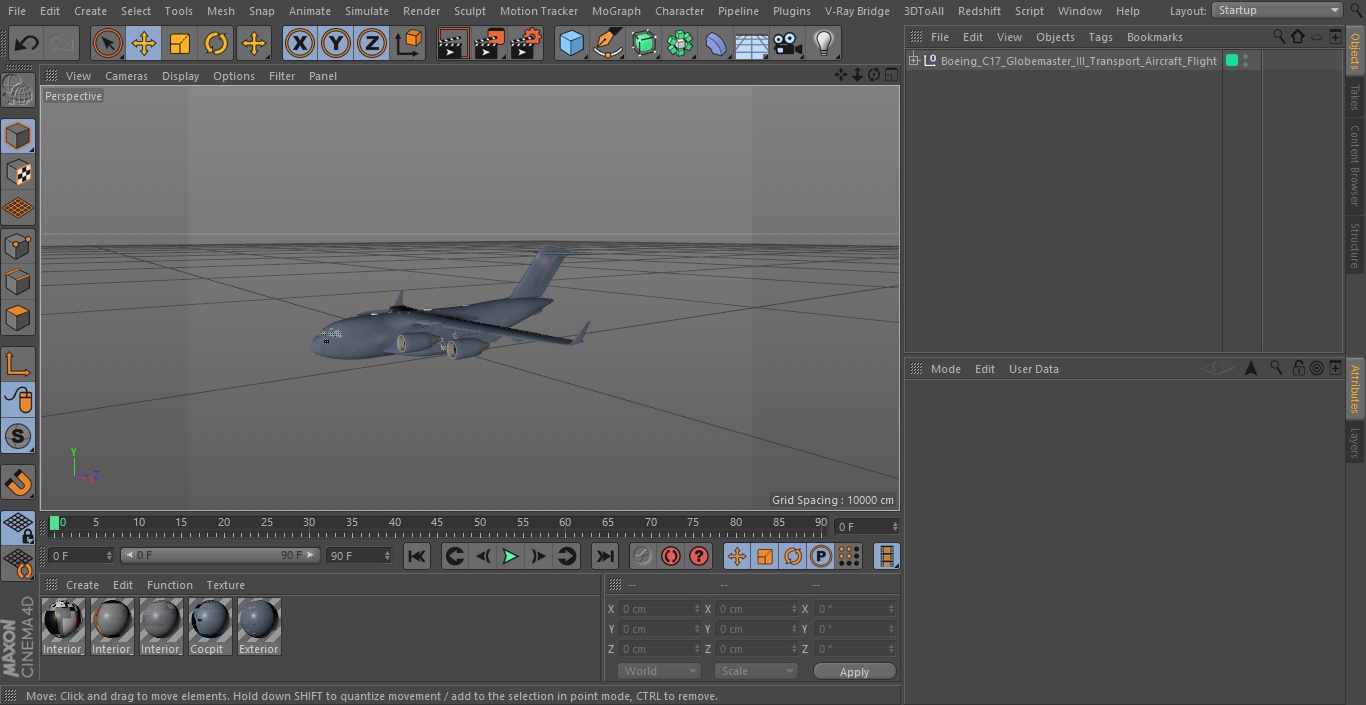Viewport: 1366px width, 705px height.
Task: Open the Layout dropdown showing Startup
Action: point(1277,10)
